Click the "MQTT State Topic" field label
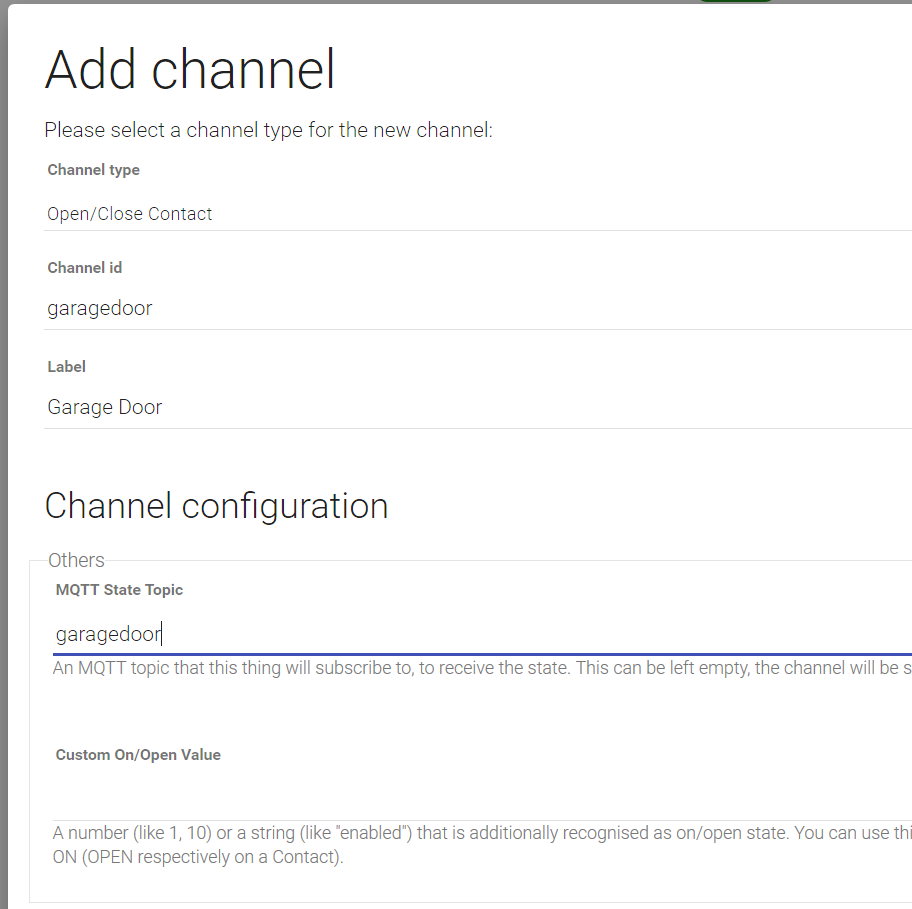This screenshot has width=912, height=909. point(119,590)
